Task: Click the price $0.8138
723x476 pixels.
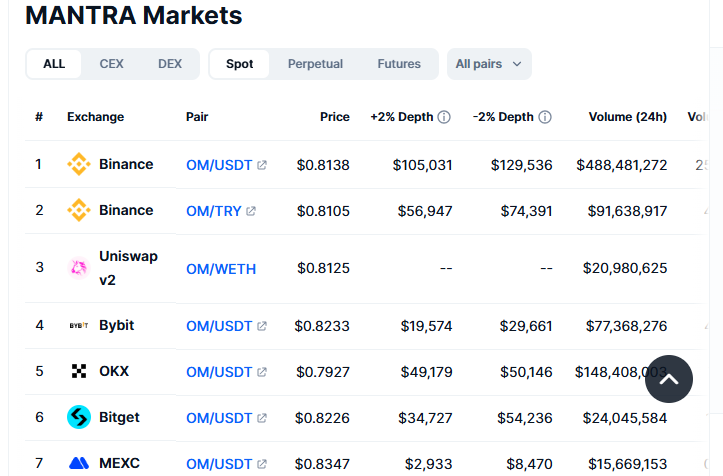Action: click(323, 165)
